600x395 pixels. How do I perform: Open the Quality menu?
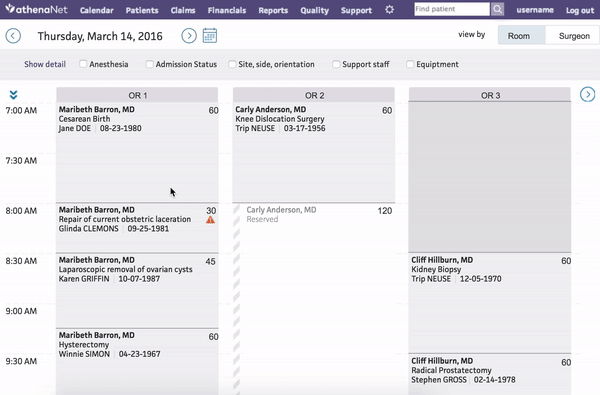point(315,10)
